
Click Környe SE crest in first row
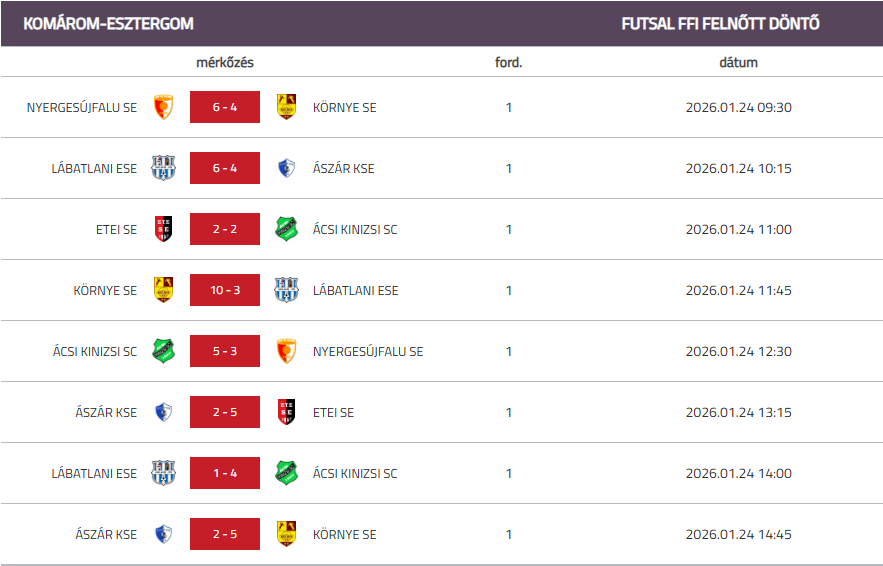point(287,107)
